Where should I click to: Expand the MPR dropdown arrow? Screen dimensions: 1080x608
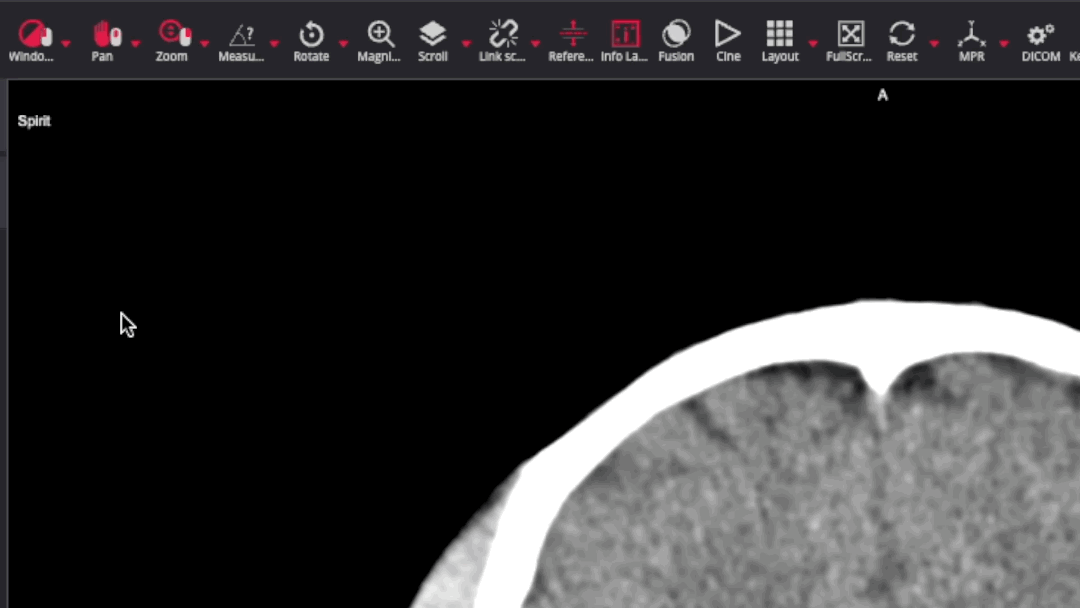1004,44
